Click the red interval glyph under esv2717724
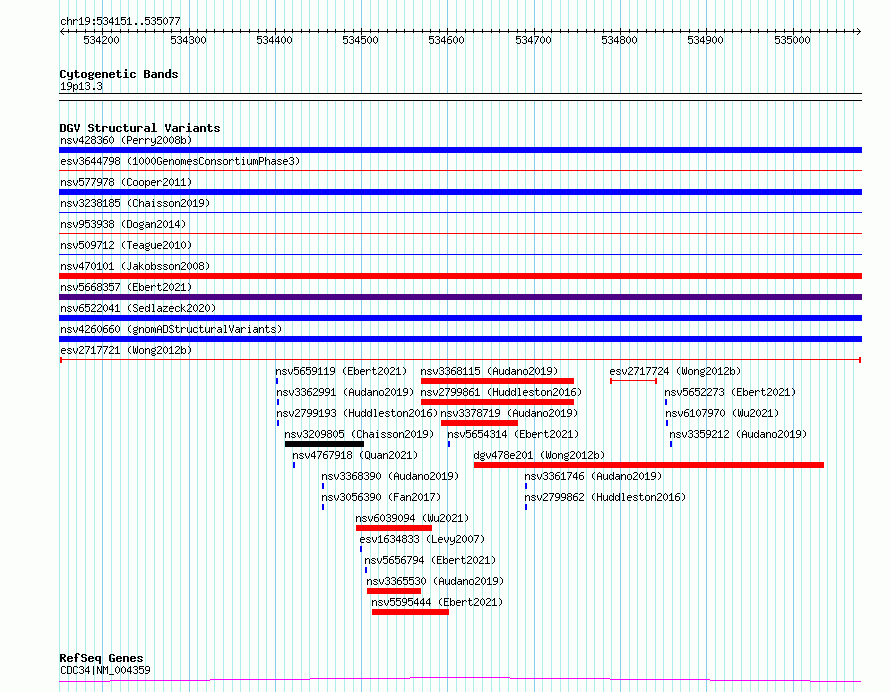 [633, 381]
